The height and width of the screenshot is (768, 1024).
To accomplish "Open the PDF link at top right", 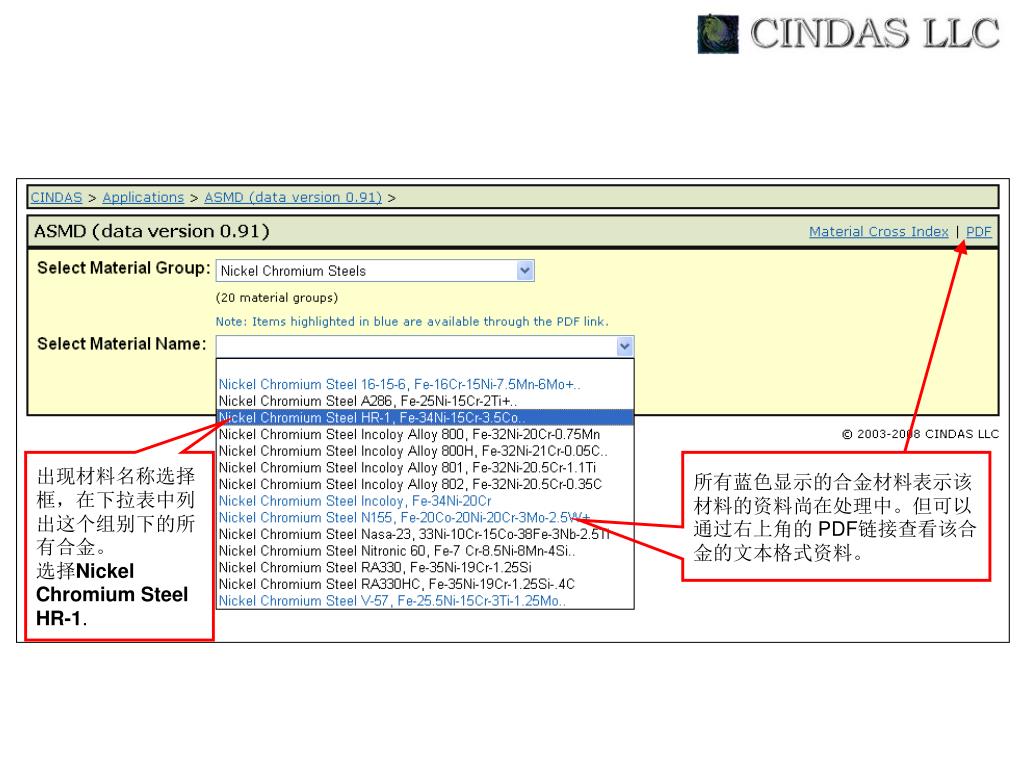I will [978, 231].
